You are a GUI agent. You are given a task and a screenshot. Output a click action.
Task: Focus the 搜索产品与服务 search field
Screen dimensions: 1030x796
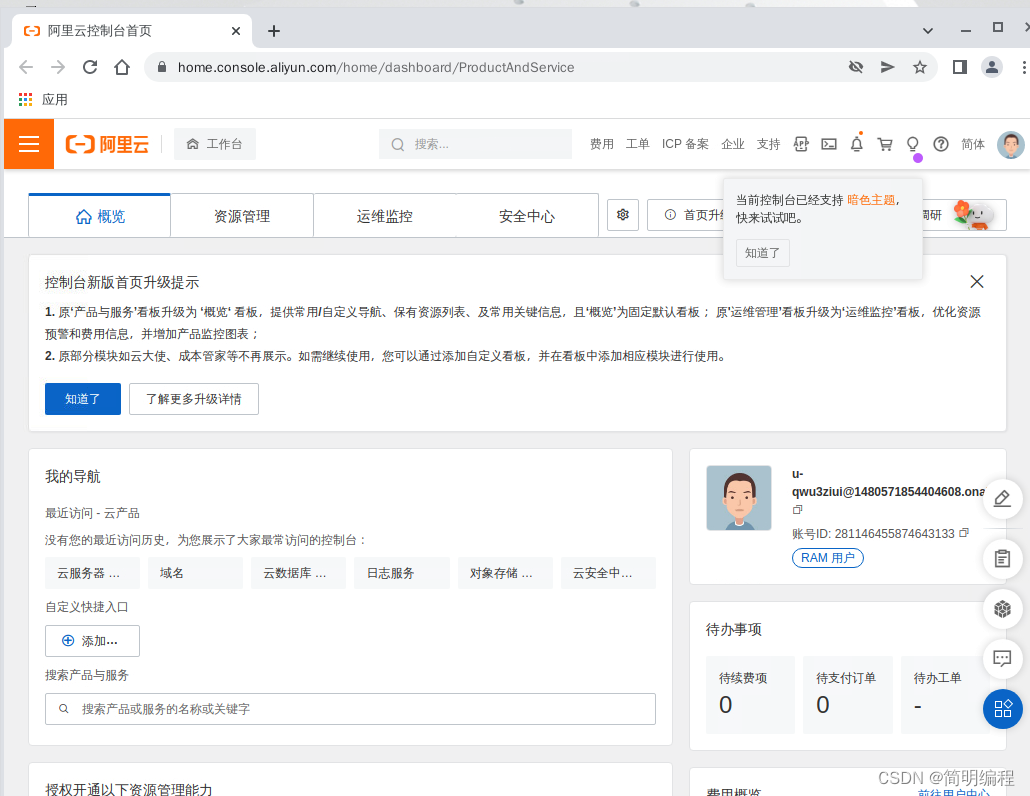click(x=350, y=709)
